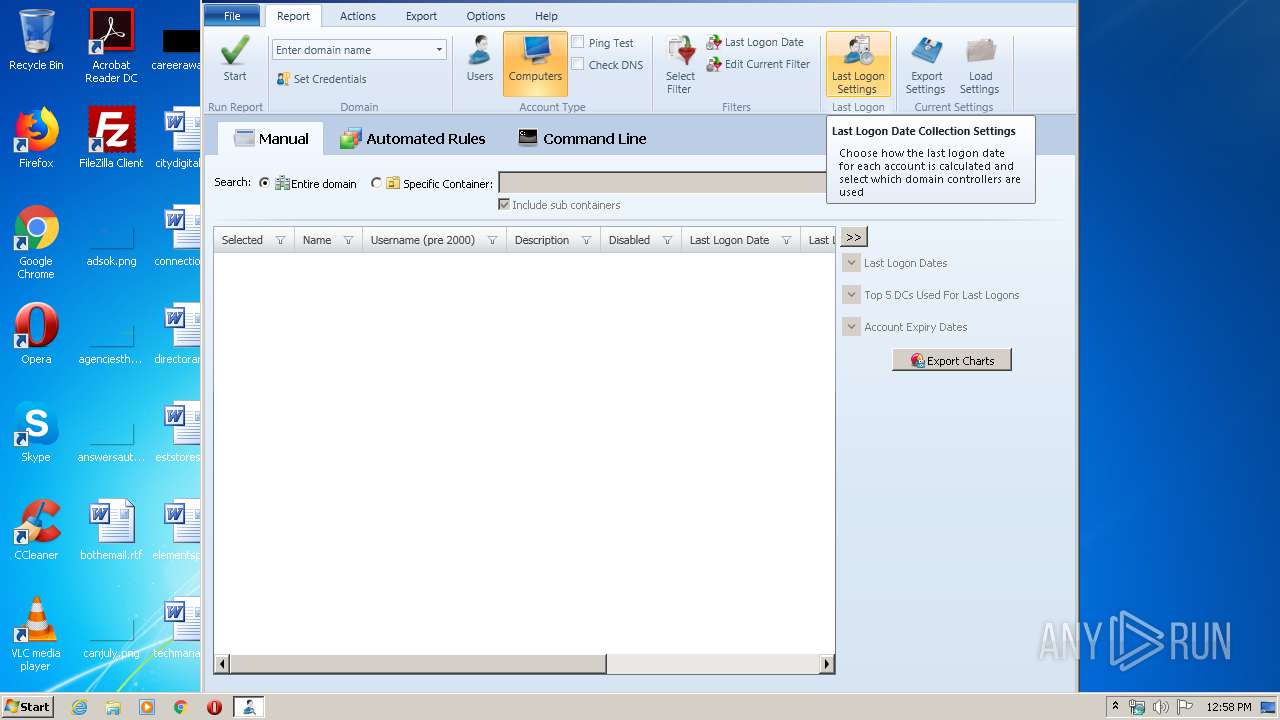Click the Opera taskbar icon
This screenshot has height=720, width=1280.
(x=214, y=707)
